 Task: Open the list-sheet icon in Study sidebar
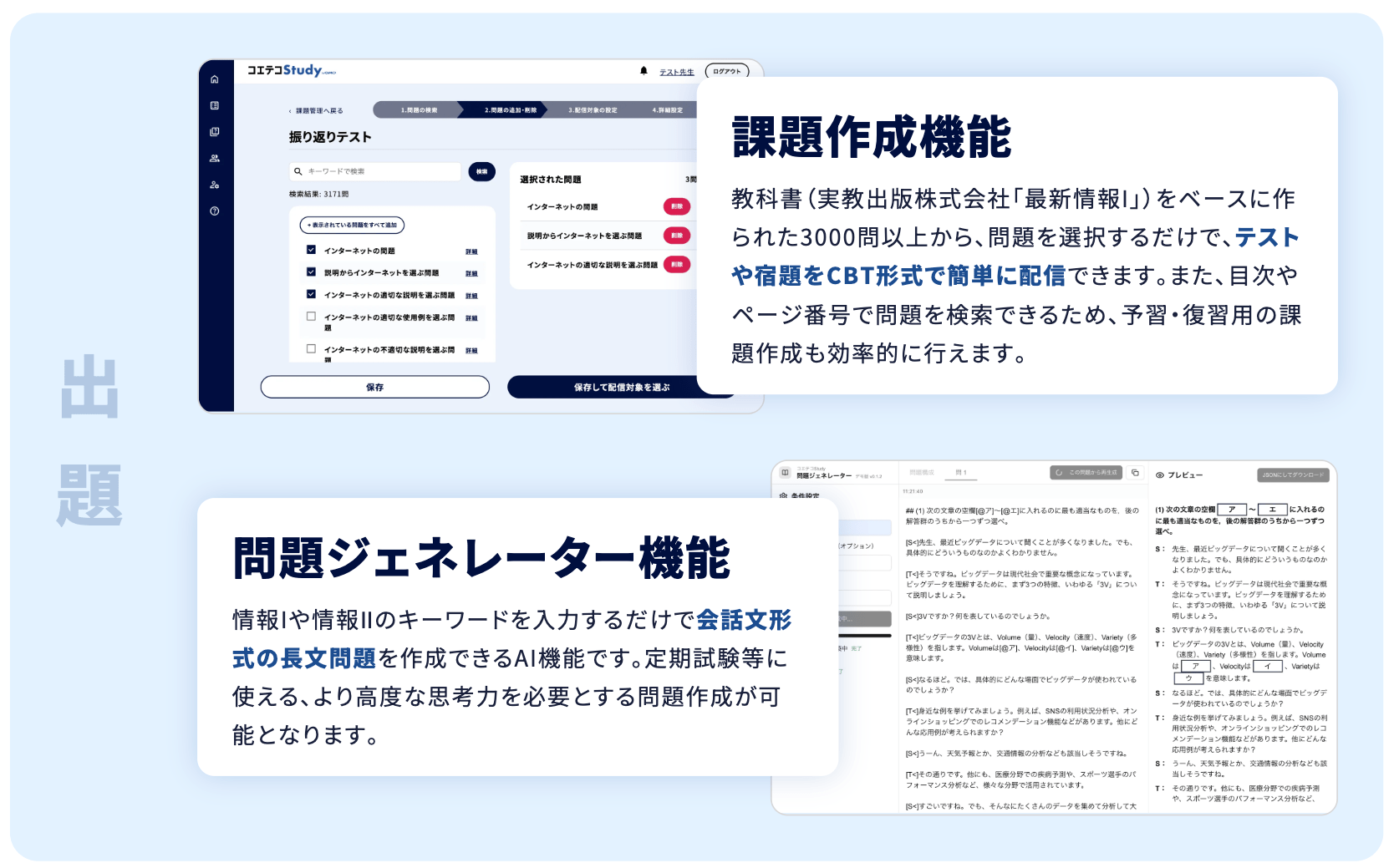coord(215,106)
